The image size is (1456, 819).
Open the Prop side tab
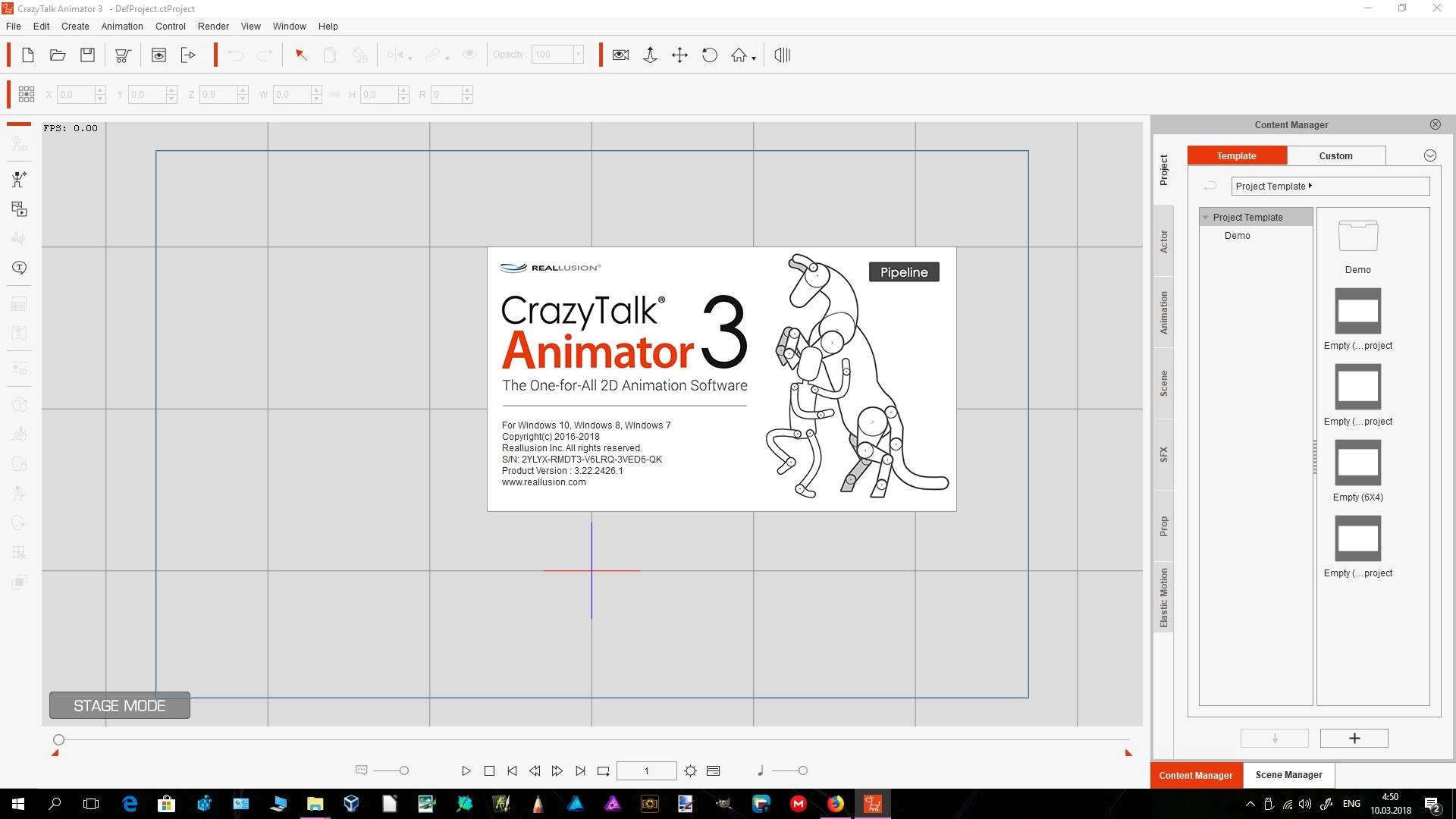[1163, 526]
